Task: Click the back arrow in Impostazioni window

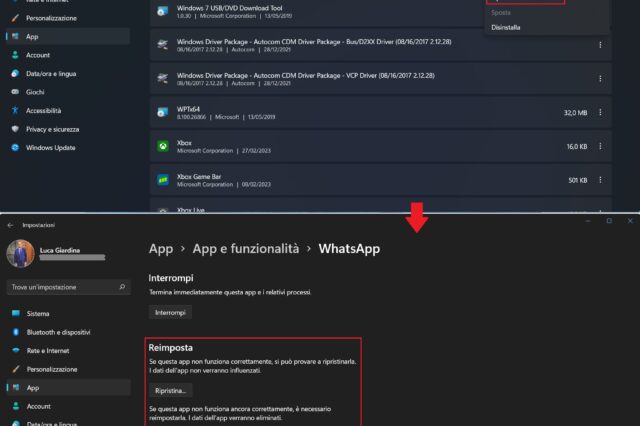Action: tap(10, 225)
